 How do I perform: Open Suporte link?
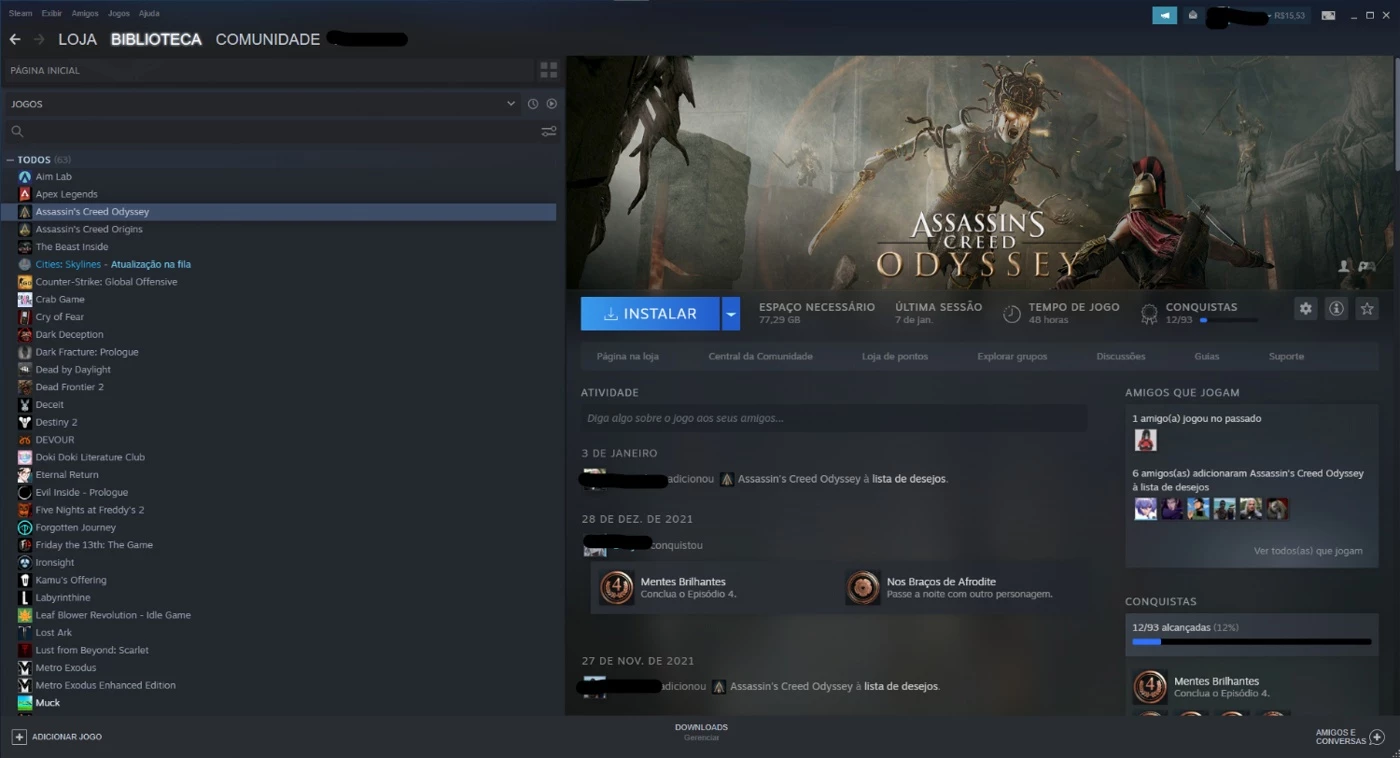click(x=1286, y=356)
